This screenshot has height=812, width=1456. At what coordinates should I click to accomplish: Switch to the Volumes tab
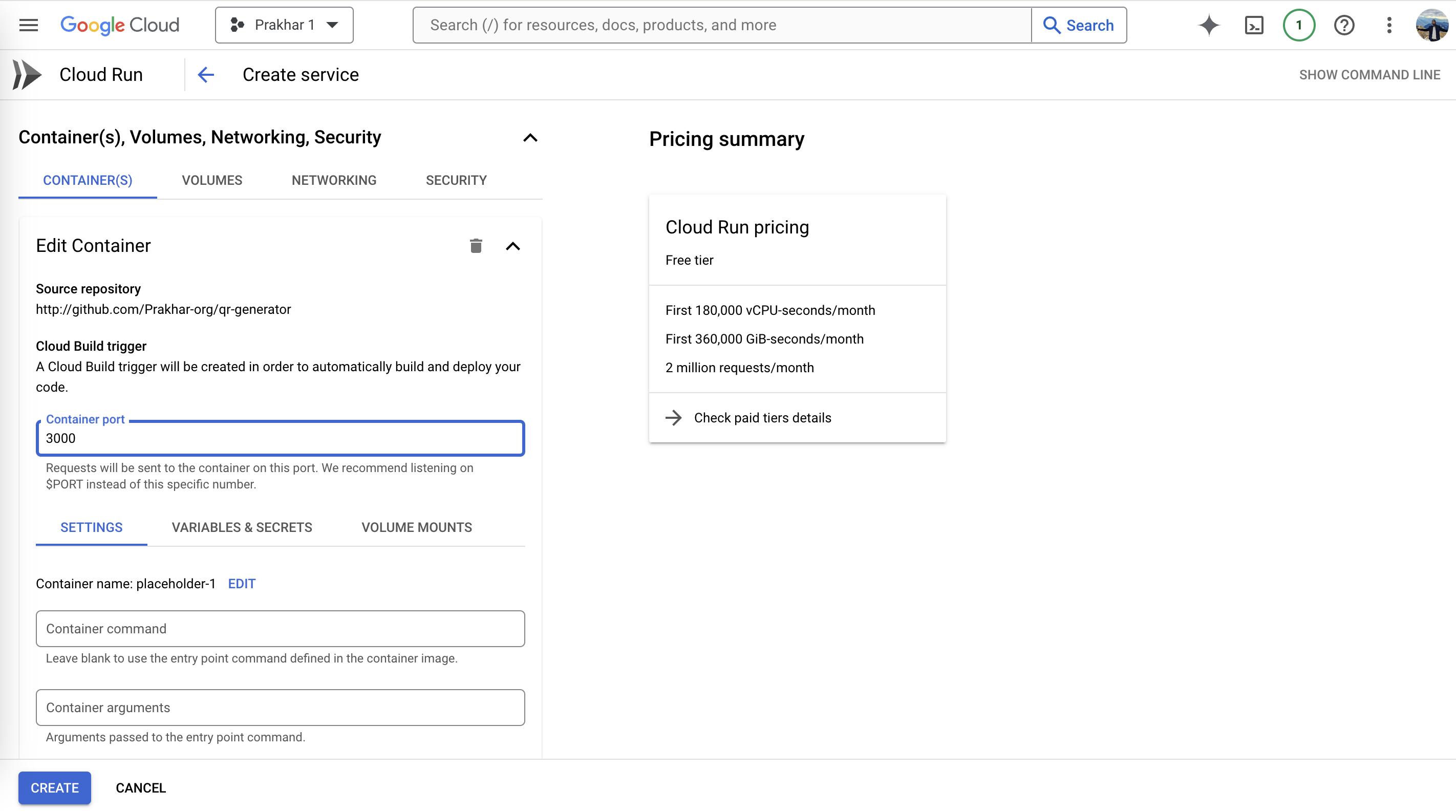coord(211,180)
